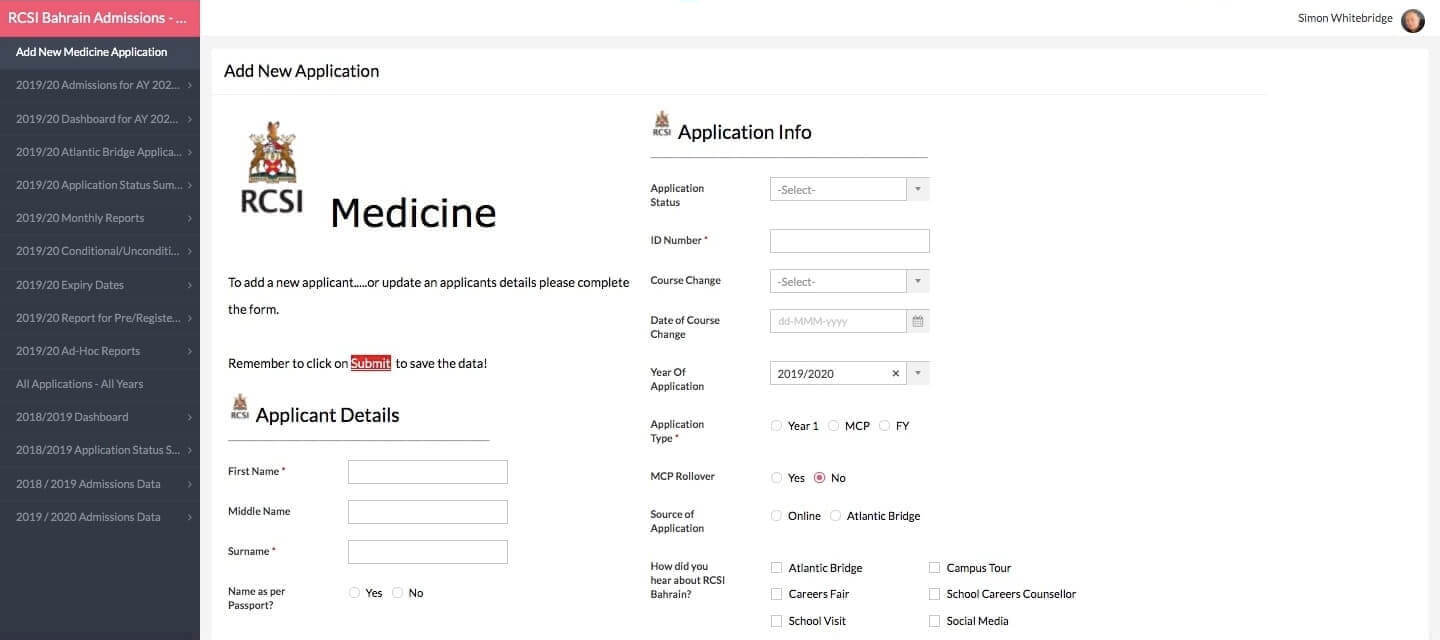This screenshot has height=640, width=1440.
Task: Focus the First Name field
Action: (427, 472)
